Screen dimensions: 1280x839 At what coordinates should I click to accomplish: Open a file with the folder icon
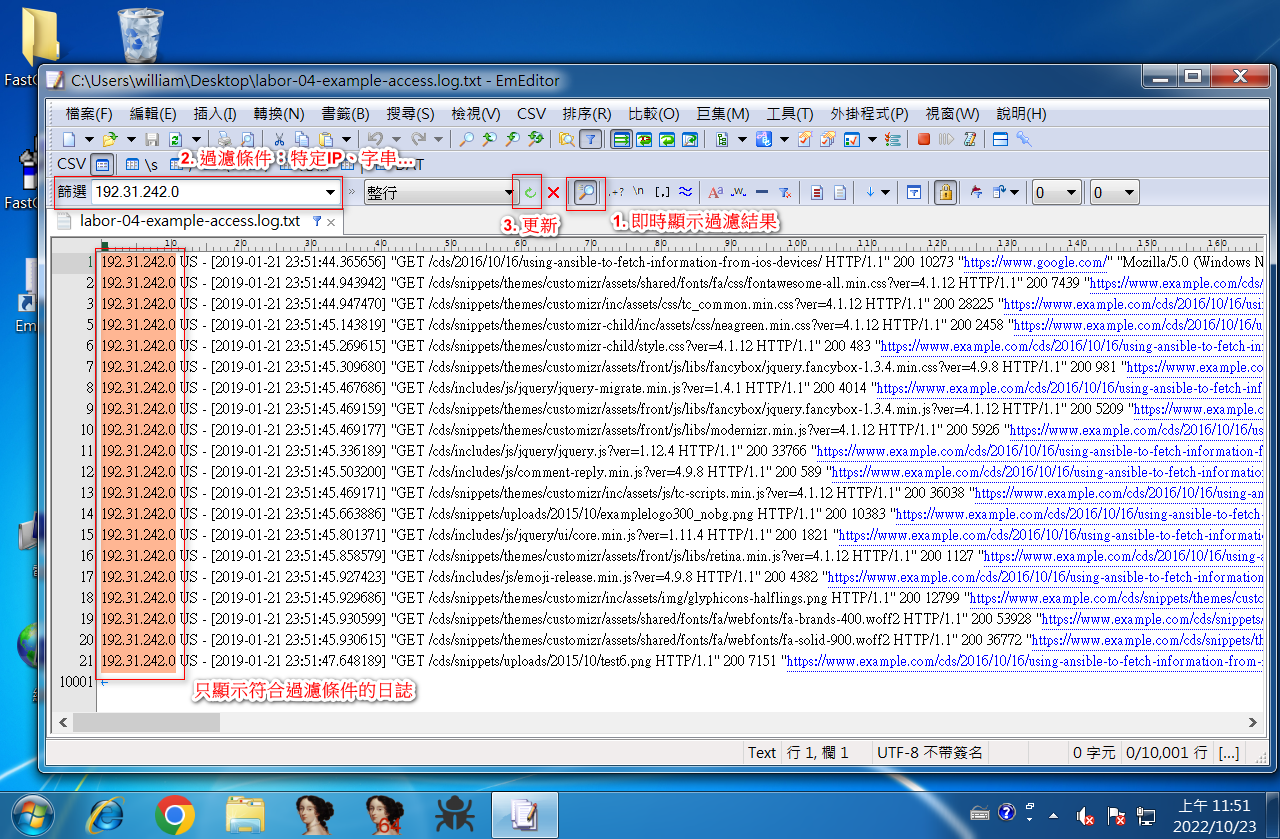(110, 139)
